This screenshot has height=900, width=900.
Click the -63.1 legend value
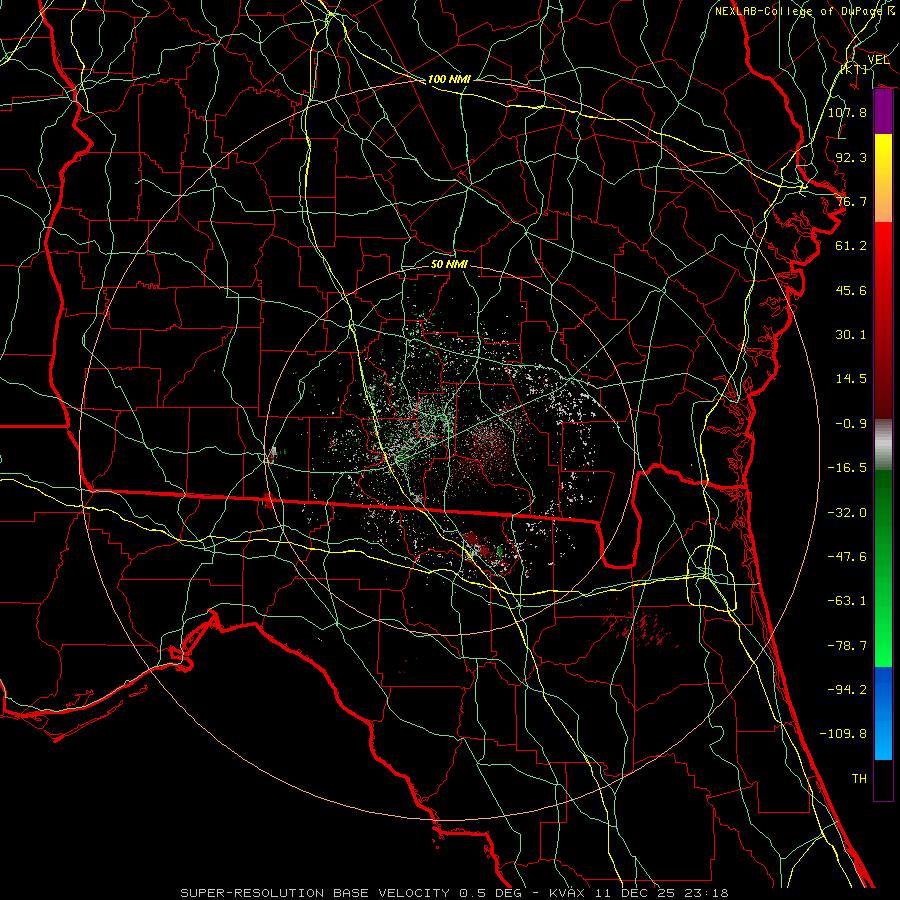847,601
